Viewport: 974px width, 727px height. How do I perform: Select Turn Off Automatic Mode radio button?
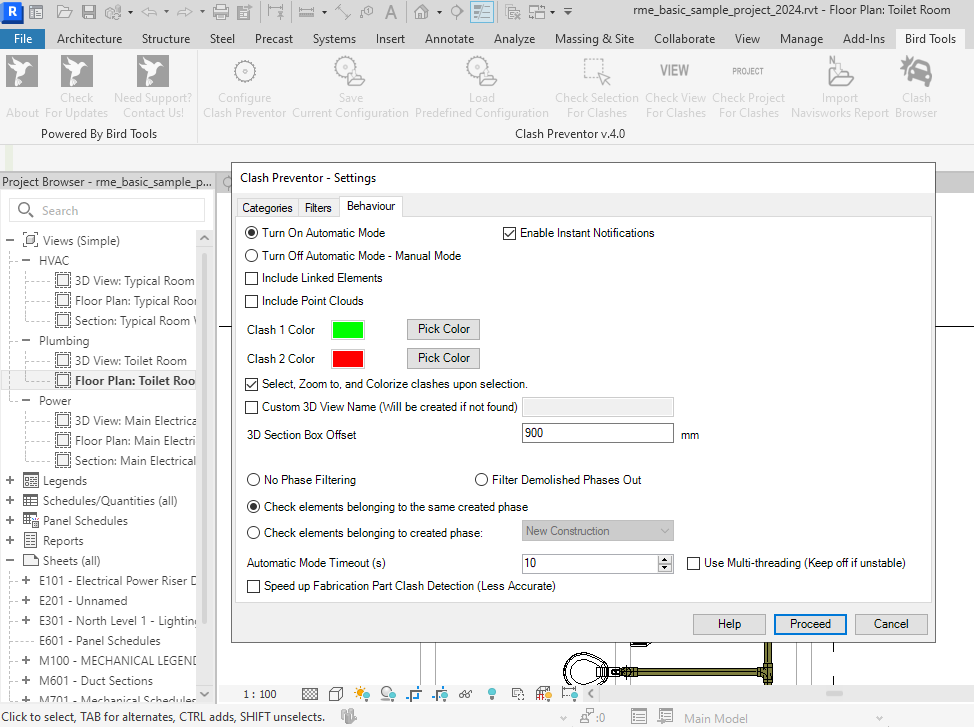pos(252,256)
